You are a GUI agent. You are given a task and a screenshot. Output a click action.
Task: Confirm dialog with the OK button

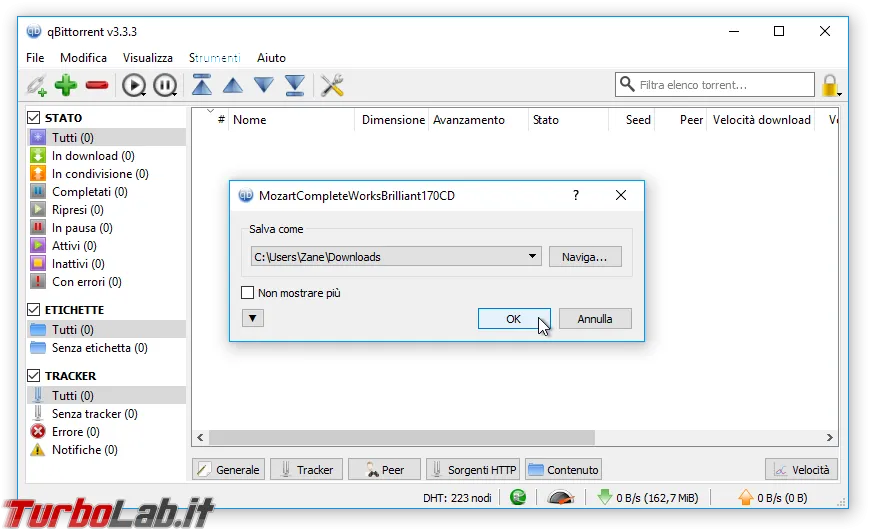pyautogui.click(x=514, y=318)
